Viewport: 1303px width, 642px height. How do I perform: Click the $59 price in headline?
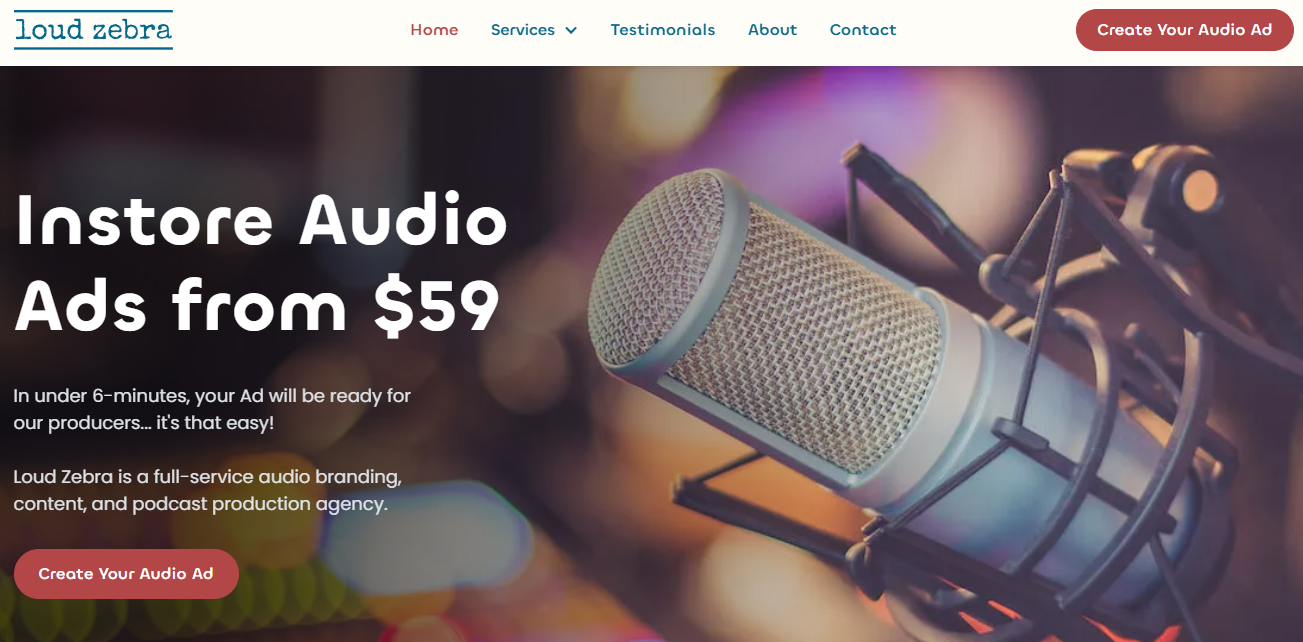[436, 305]
